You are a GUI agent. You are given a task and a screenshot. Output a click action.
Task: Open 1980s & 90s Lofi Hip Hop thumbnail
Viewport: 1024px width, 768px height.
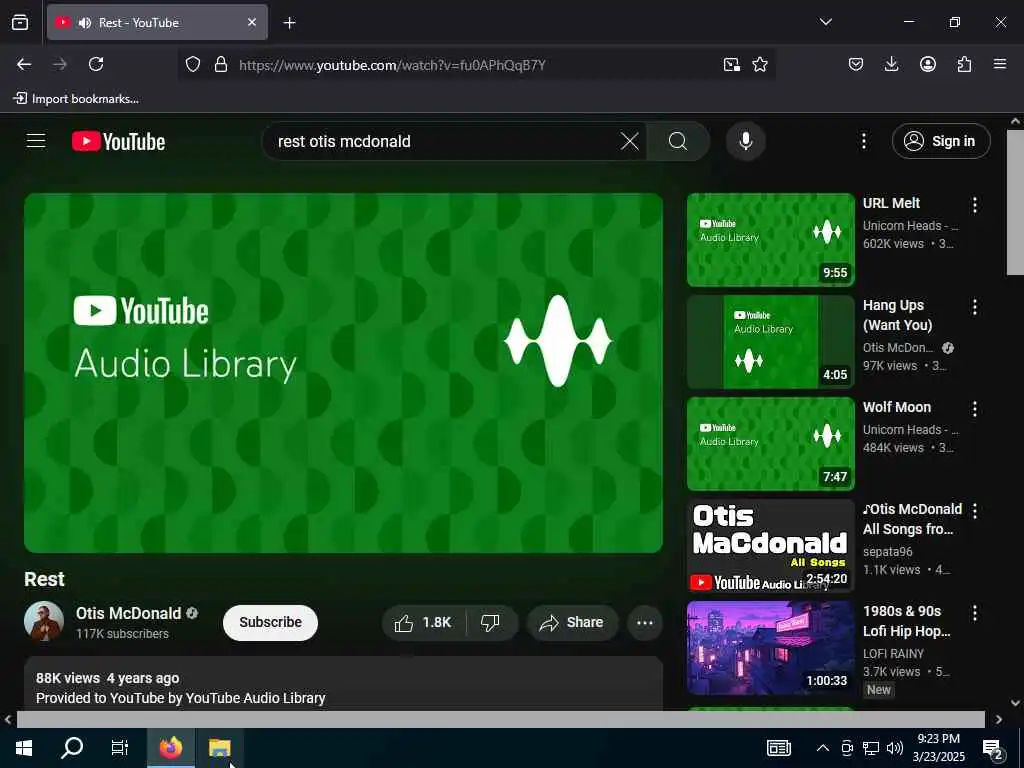tap(771, 647)
